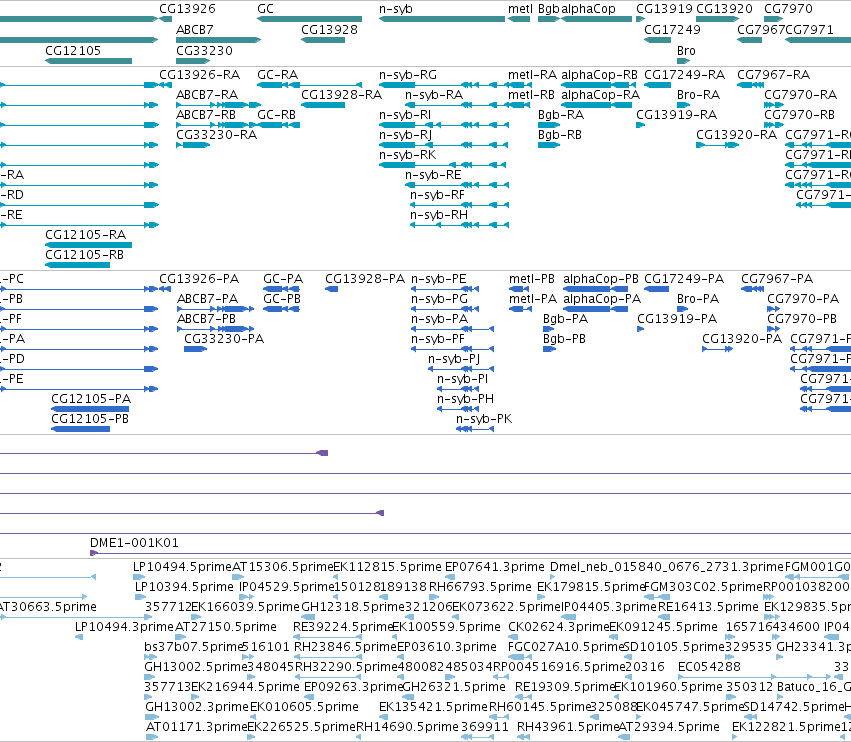Click transcript CG33230-RA
Image resolution: width=851 pixels, height=742 pixels.
[217, 135]
